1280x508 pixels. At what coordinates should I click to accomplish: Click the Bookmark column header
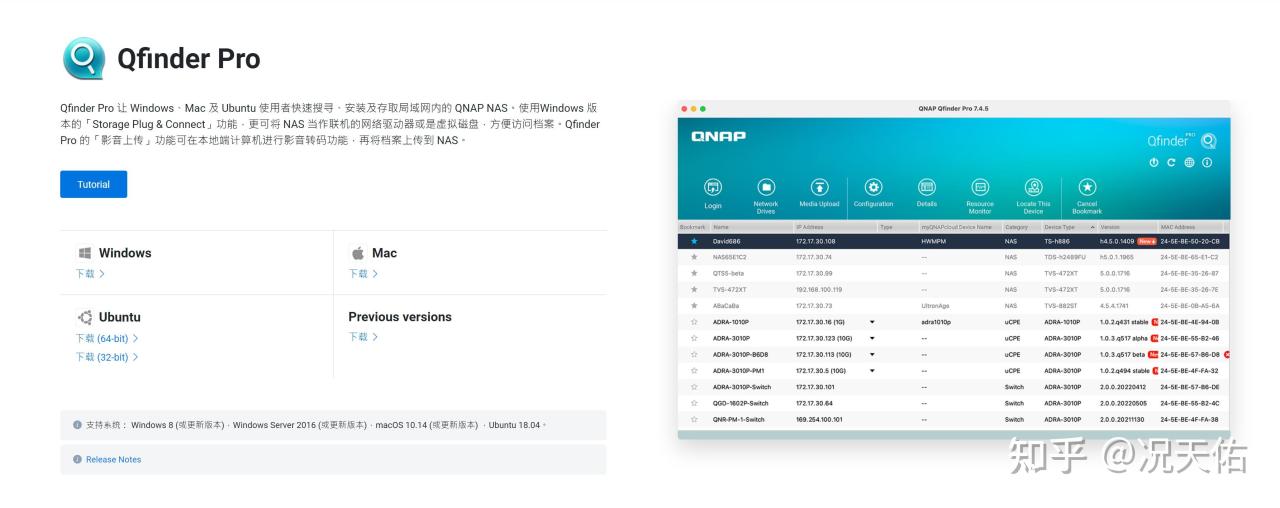click(x=693, y=227)
